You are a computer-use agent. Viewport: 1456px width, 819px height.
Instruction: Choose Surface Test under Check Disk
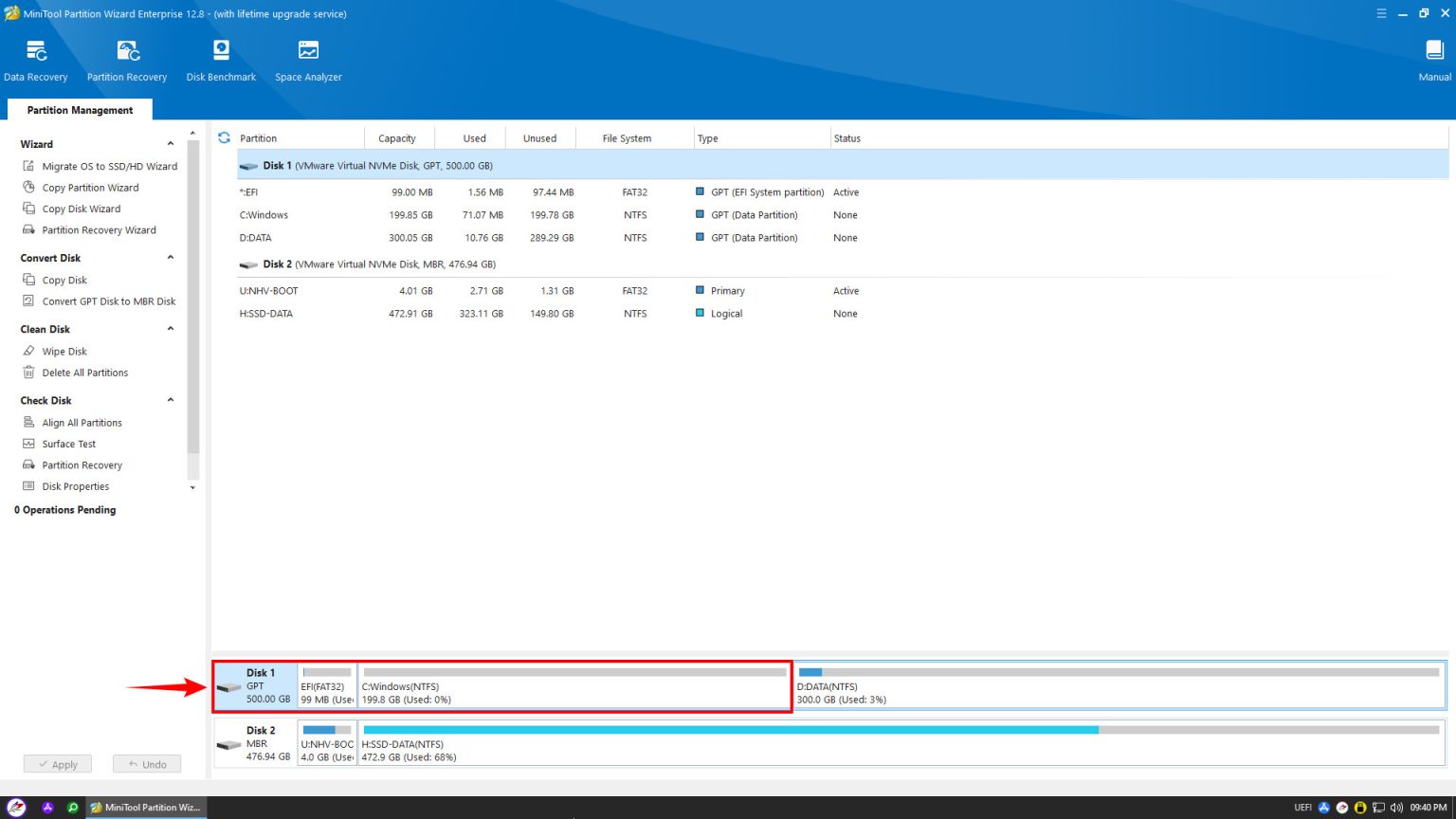(70, 444)
